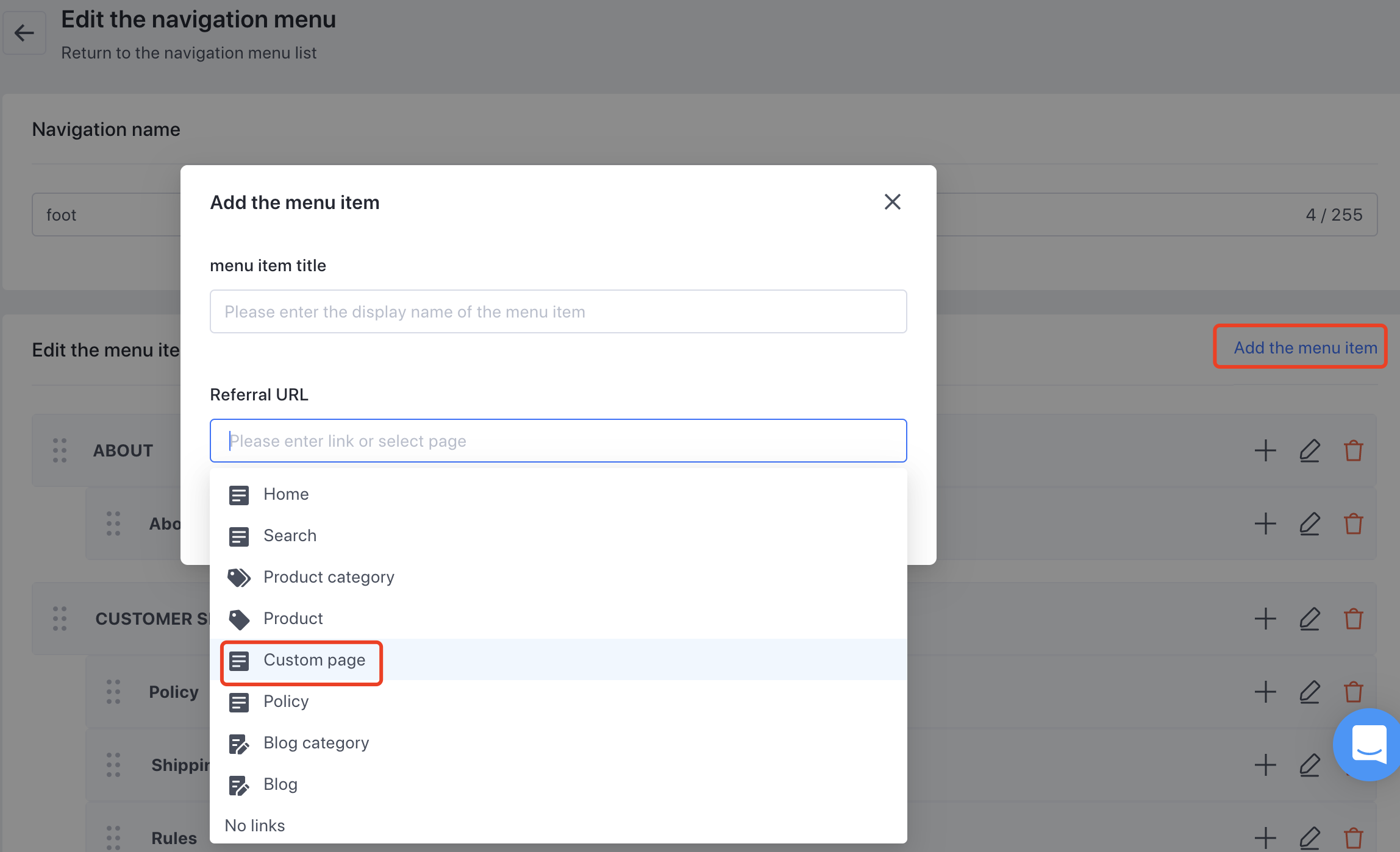The width and height of the screenshot is (1400, 852).
Task: Add sub-item under ABOUT with plus icon
Action: tap(1265, 451)
